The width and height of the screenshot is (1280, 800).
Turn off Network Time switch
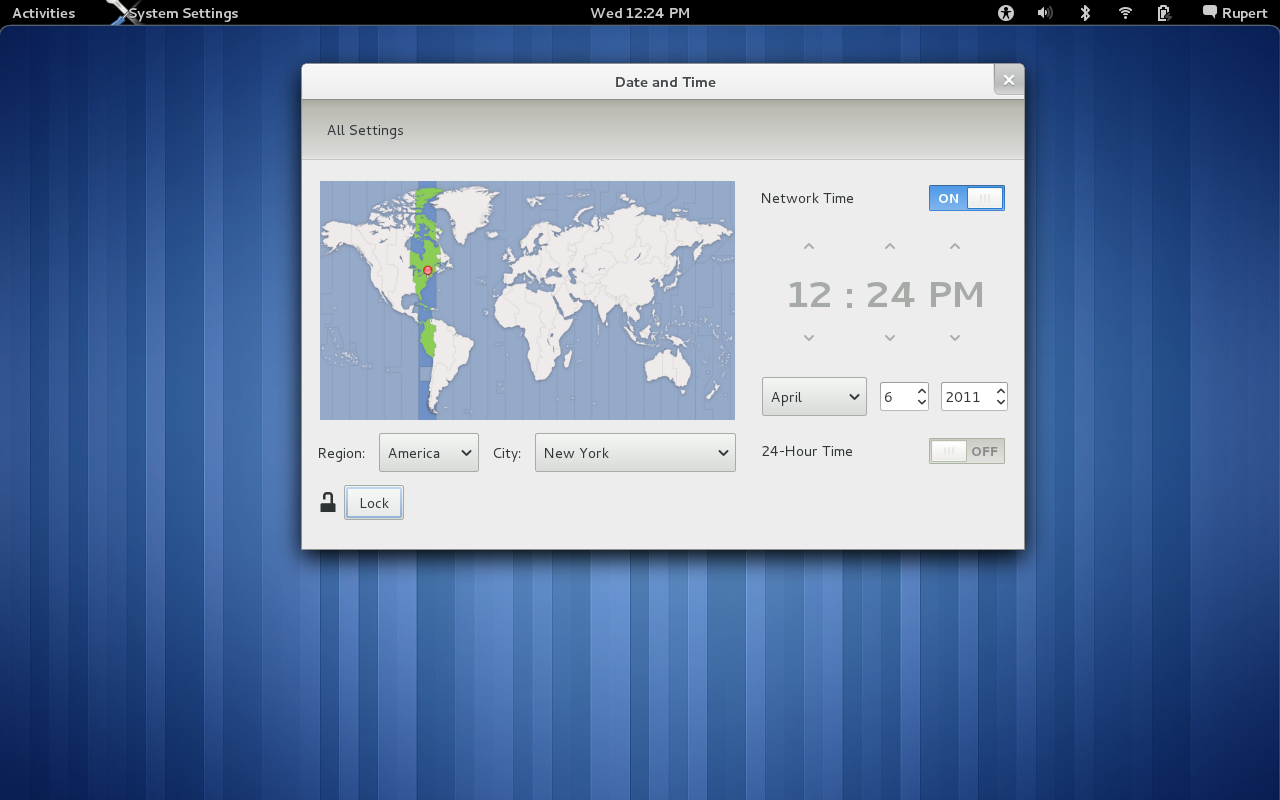pyautogui.click(x=967, y=198)
